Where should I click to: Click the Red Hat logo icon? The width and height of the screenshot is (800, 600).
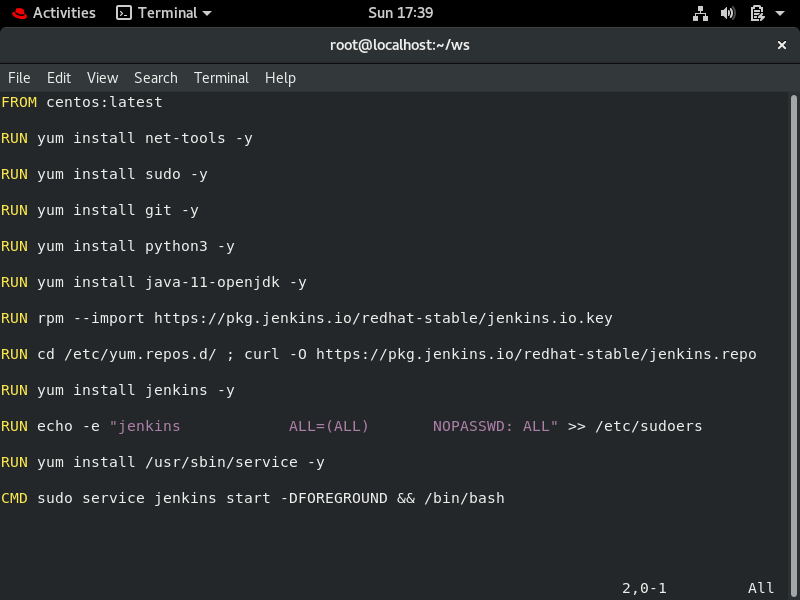19,13
